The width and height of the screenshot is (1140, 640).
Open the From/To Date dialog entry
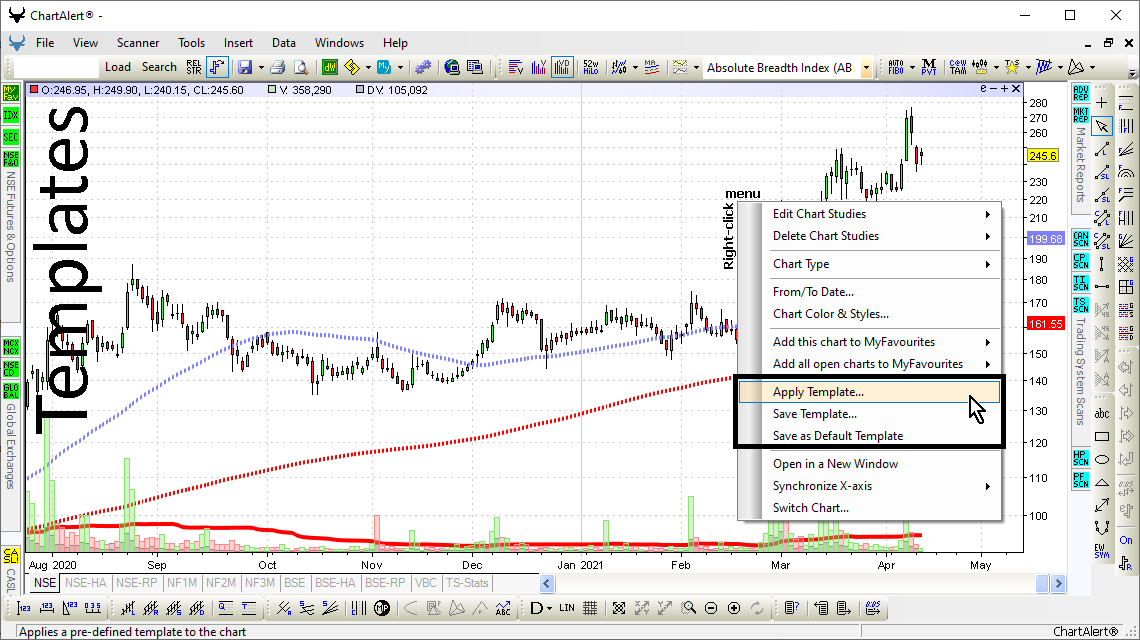870,292
